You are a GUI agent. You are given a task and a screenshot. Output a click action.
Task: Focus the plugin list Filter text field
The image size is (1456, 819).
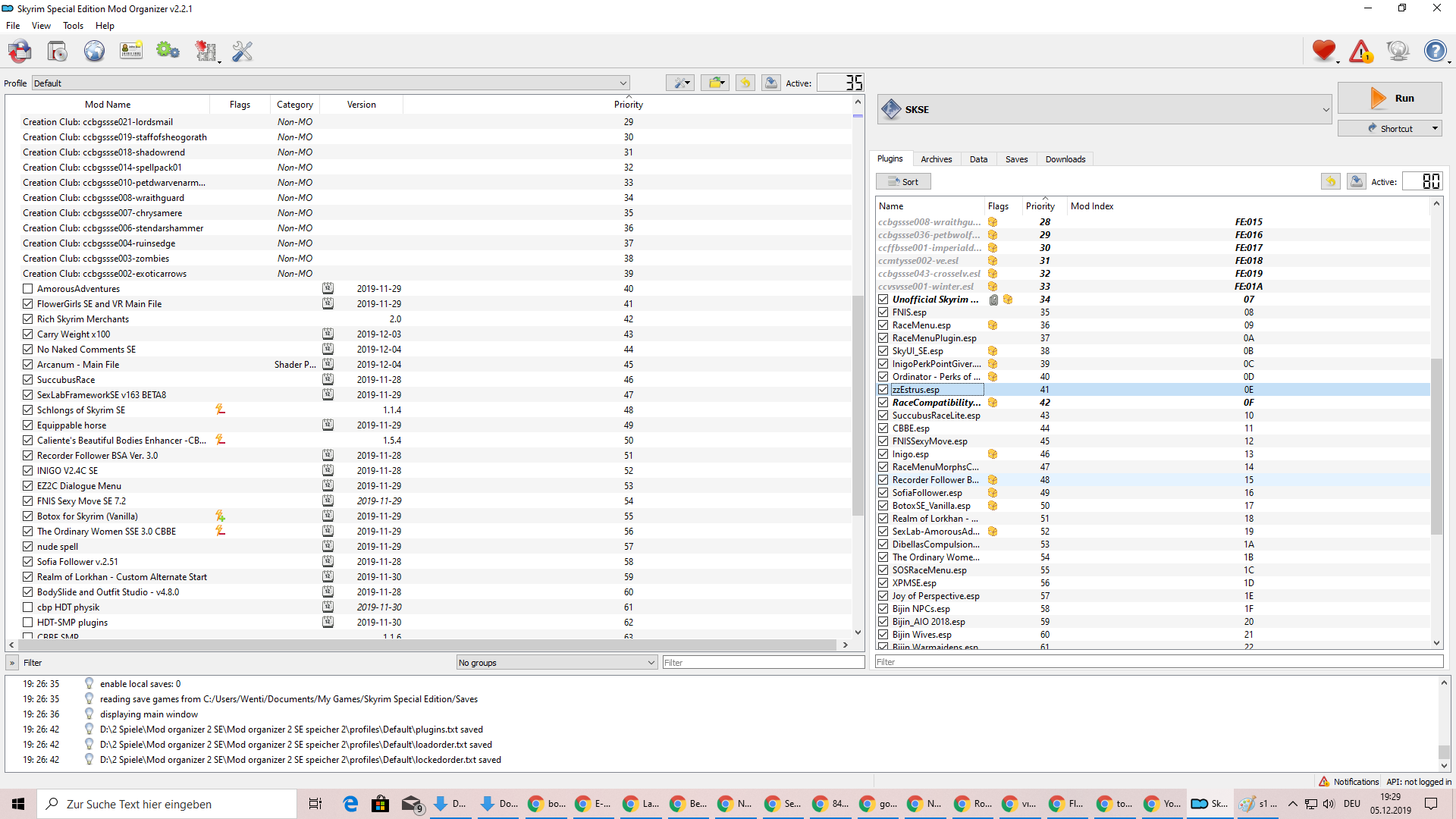[x=1159, y=662]
